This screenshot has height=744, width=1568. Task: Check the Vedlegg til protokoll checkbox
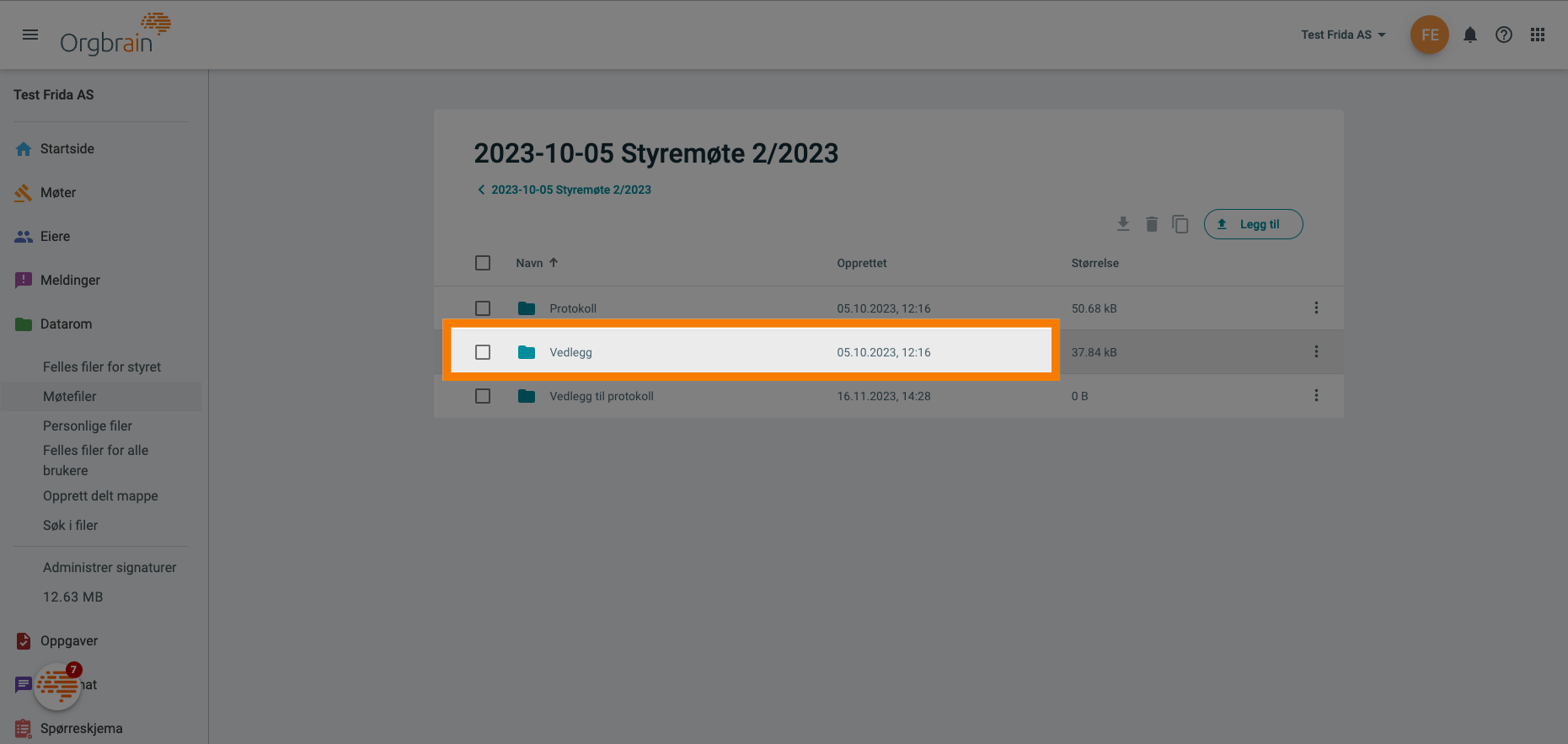pyautogui.click(x=483, y=396)
